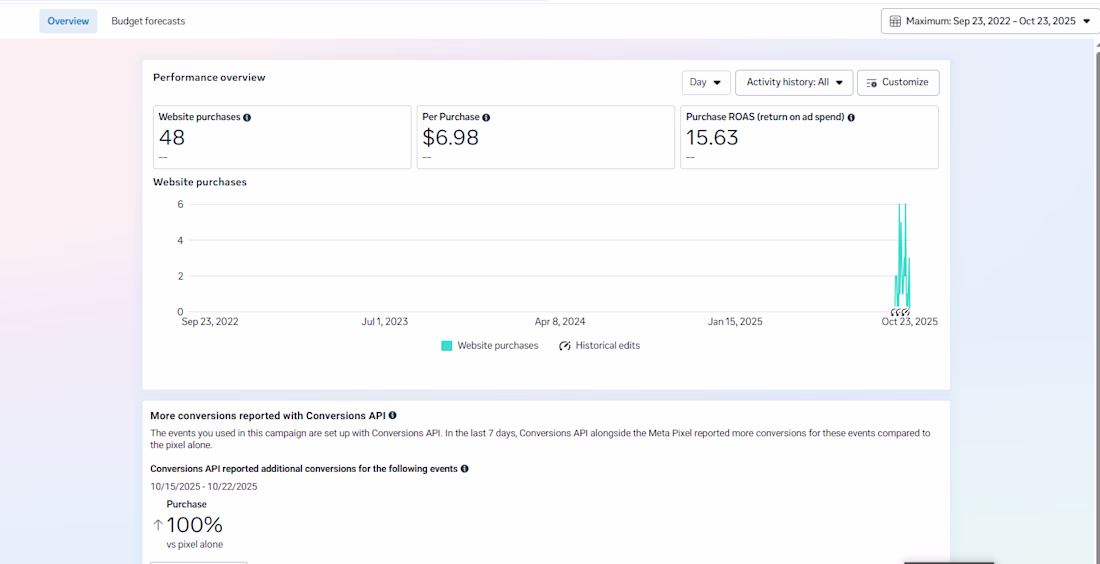Click the 'Jan 15, 2025' axis label

(735, 322)
